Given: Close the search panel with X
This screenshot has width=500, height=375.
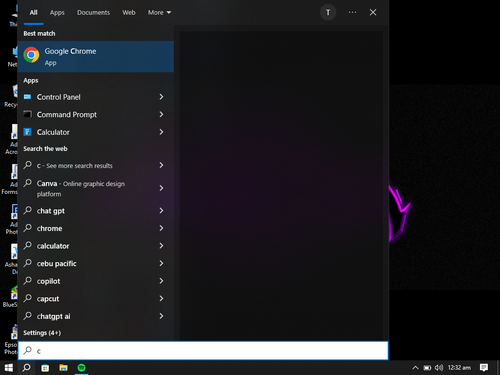Looking at the screenshot, I should click(373, 13).
